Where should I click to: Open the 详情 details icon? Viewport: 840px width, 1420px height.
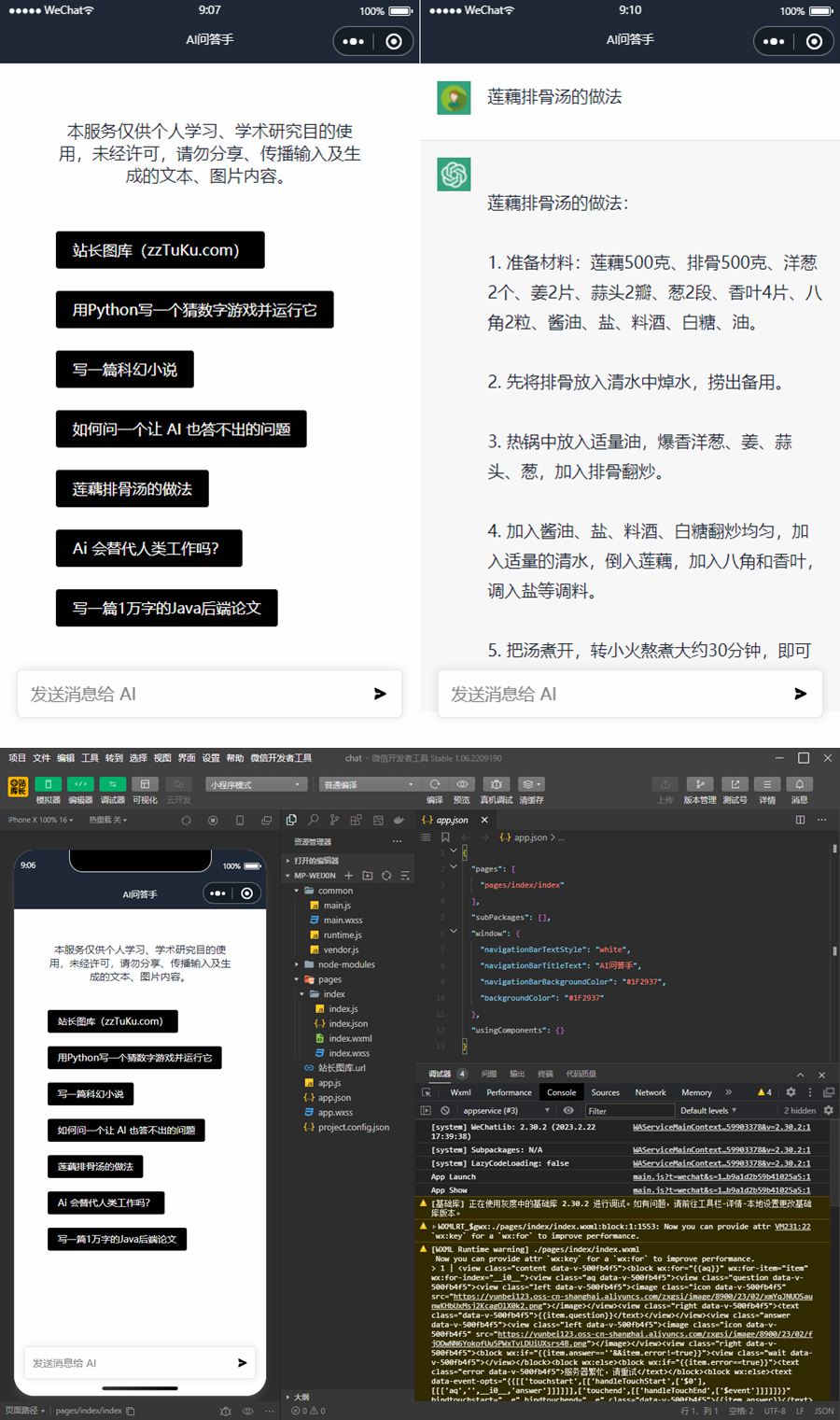[x=766, y=784]
